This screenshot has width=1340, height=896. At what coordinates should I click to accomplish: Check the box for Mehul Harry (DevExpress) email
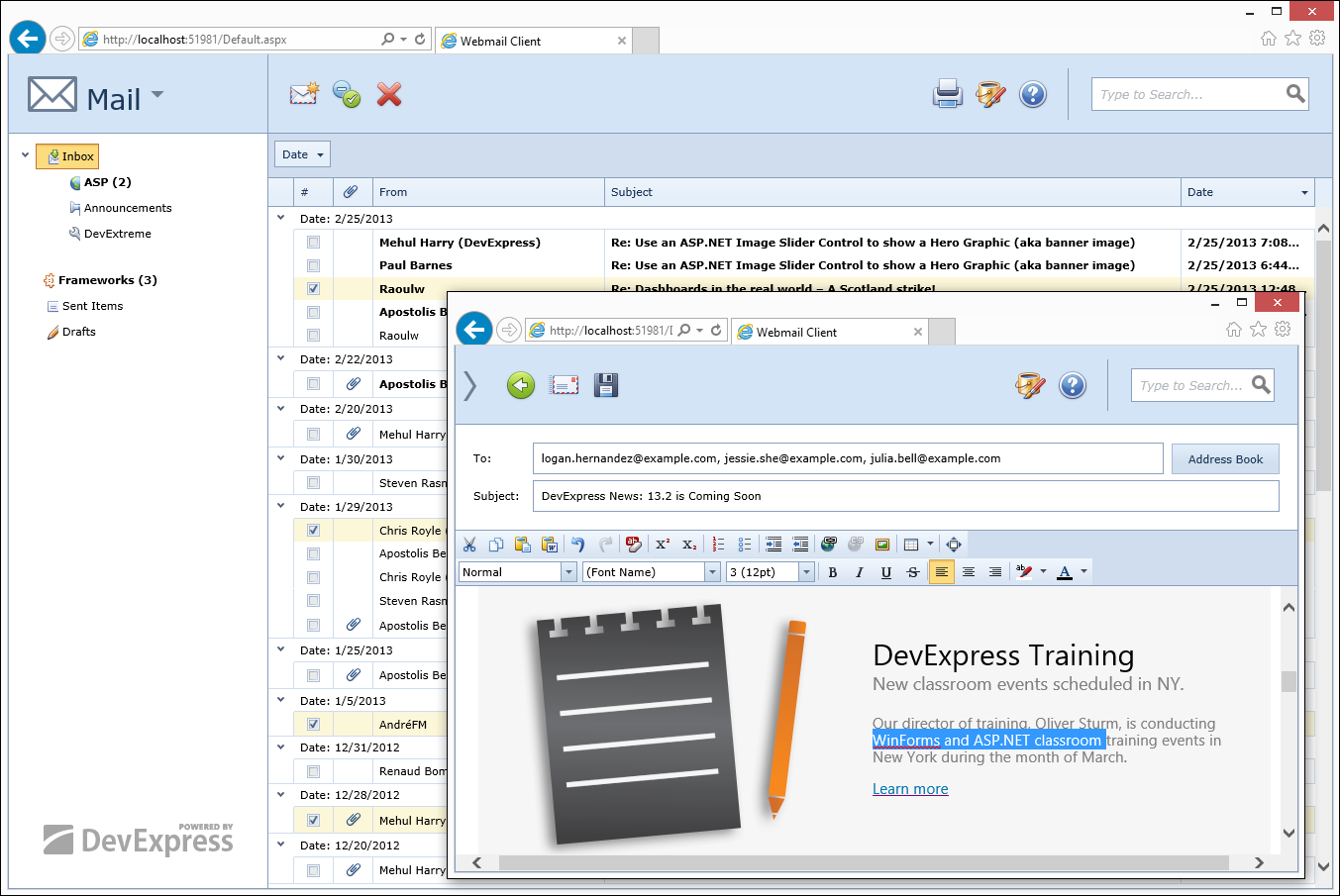(314, 243)
